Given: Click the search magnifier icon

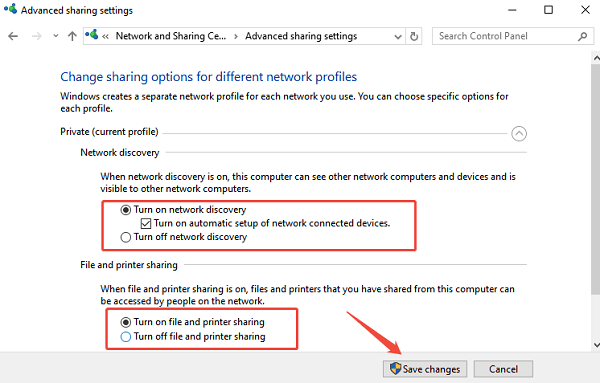Looking at the screenshot, I should tap(583, 36).
